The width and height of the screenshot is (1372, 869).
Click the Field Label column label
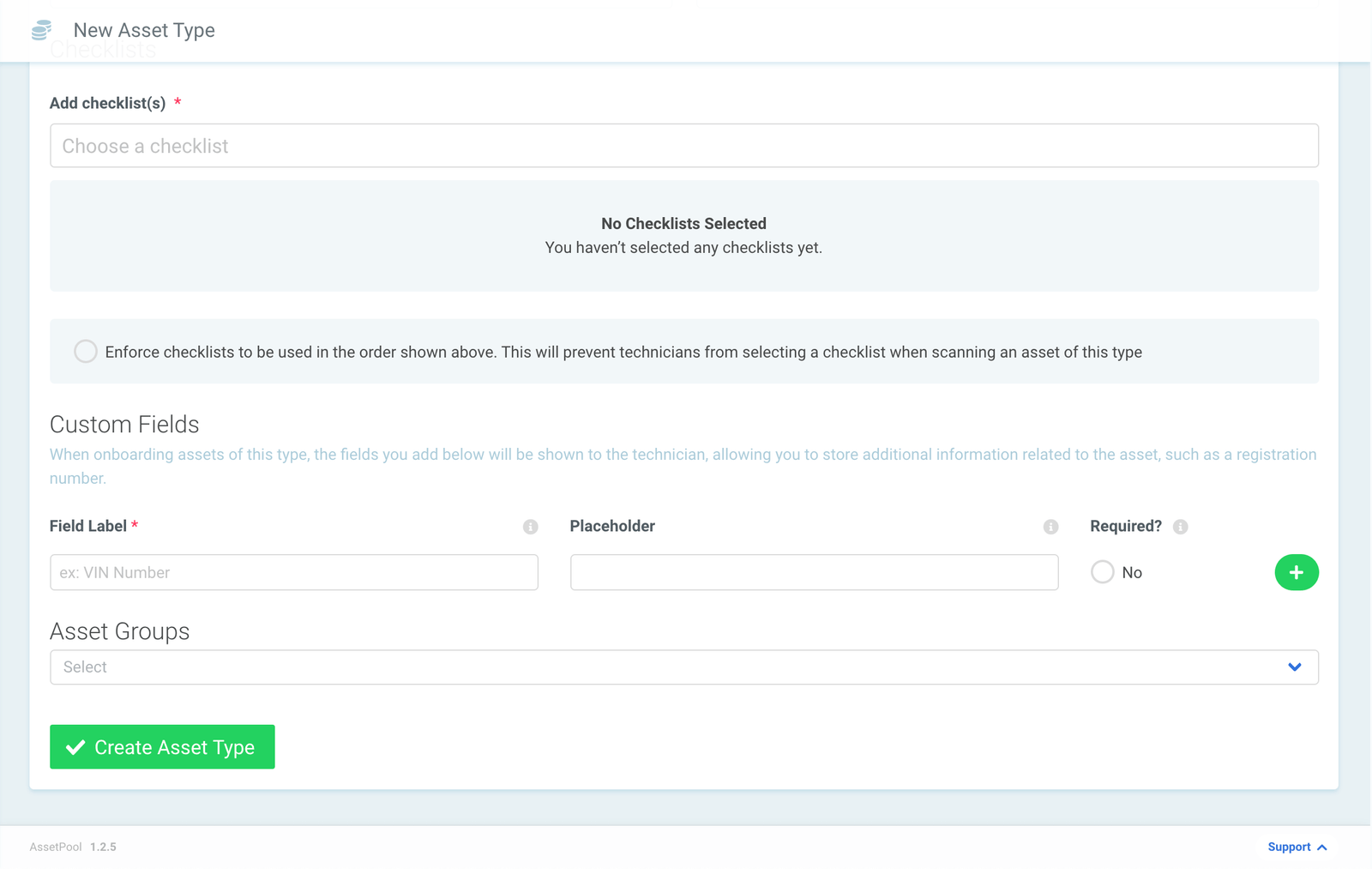click(88, 527)
